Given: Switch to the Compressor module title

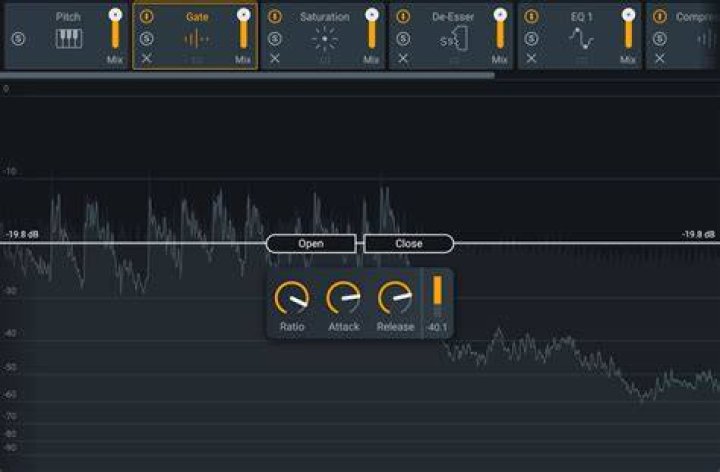Looking at the screenshot, I should (696, 17).
